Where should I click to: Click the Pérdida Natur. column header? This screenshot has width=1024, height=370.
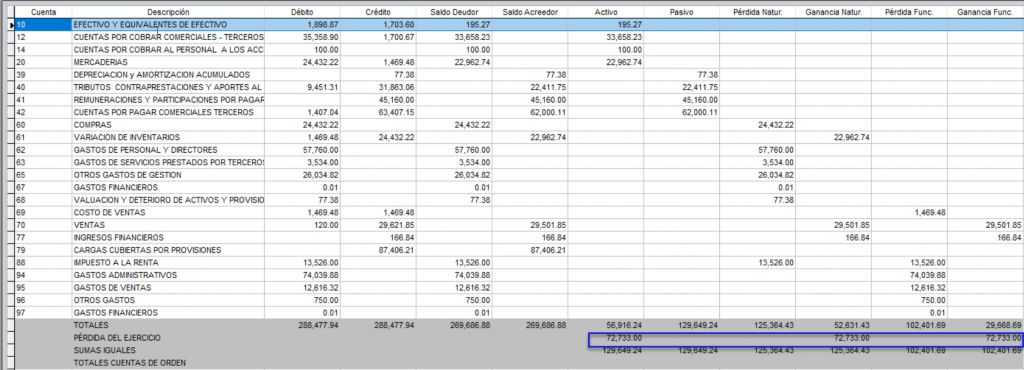pos(758,12)
